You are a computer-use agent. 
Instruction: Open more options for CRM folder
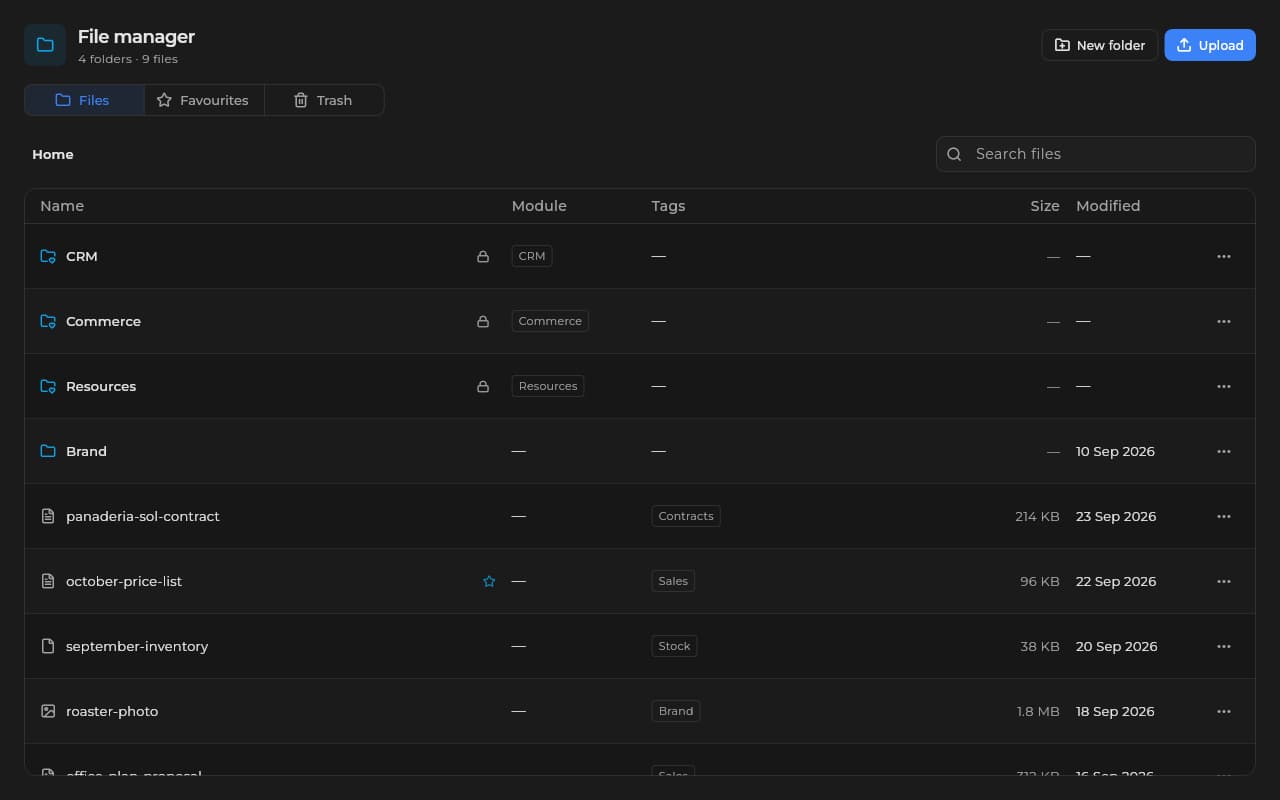pyautogui.click(x=1223, y=256)
